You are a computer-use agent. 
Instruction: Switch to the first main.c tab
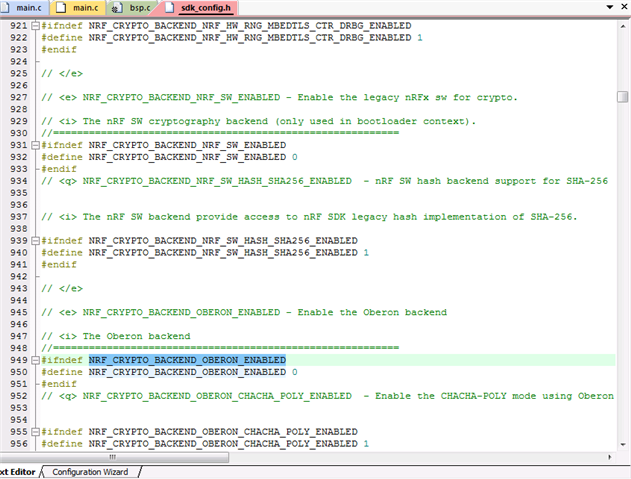coord(24,8)
